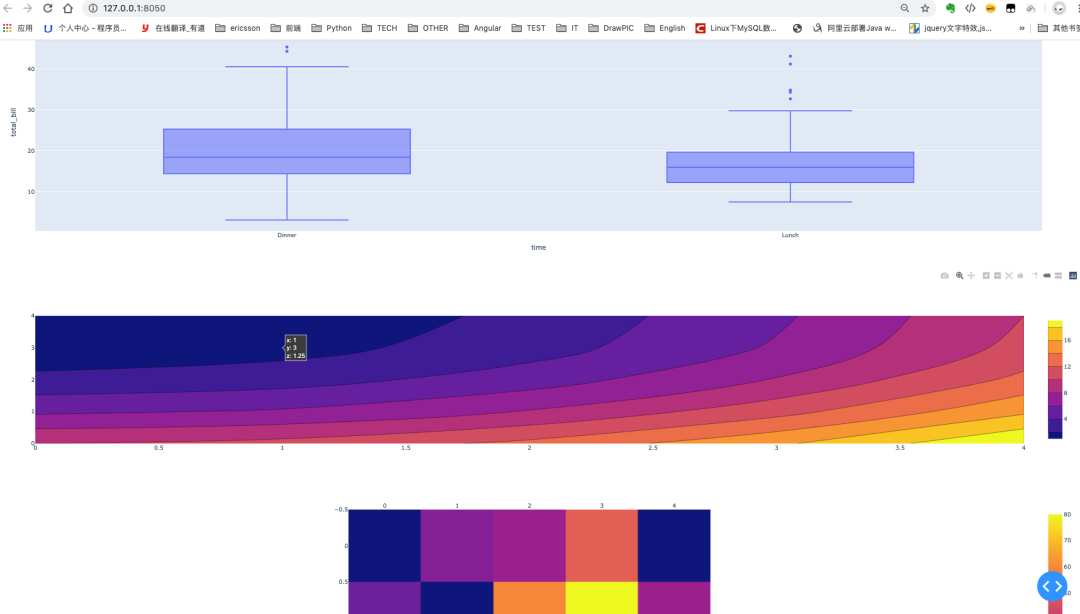The width and height of the screenshot is (1080, 614).
Task: Open the jquery文字特效 bookmark
Action: [950, 28]
